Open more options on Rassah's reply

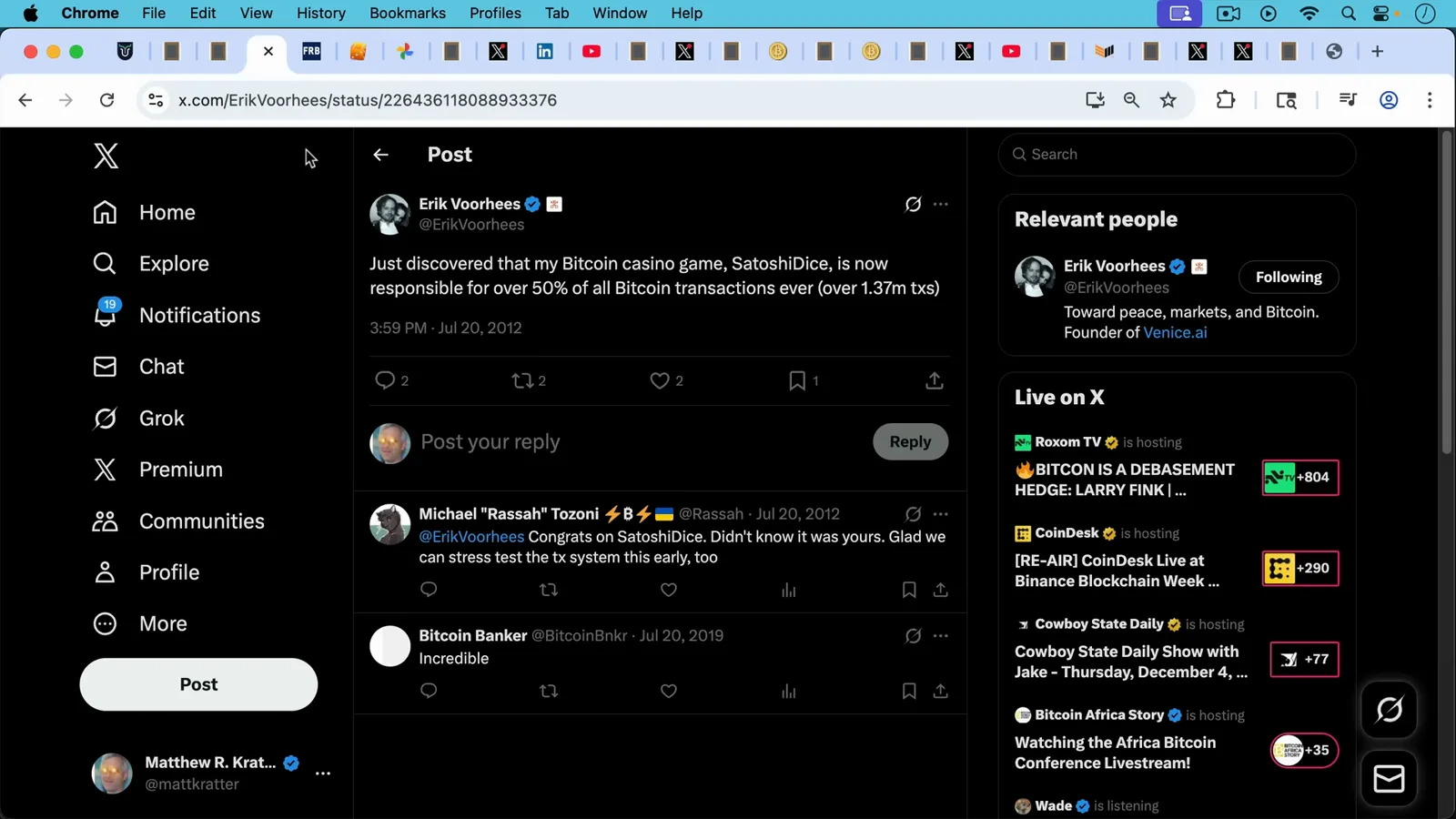coord(940,513)
